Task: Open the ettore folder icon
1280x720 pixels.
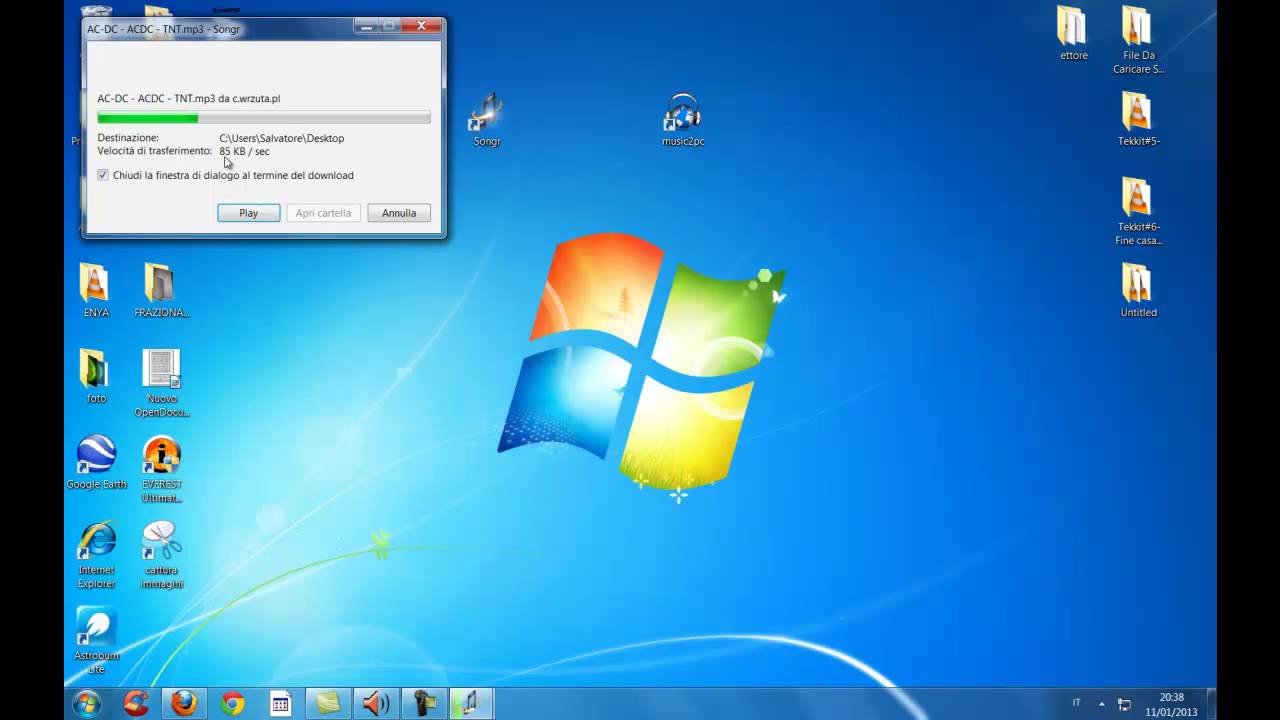Action: click(x=1073, y=33)
